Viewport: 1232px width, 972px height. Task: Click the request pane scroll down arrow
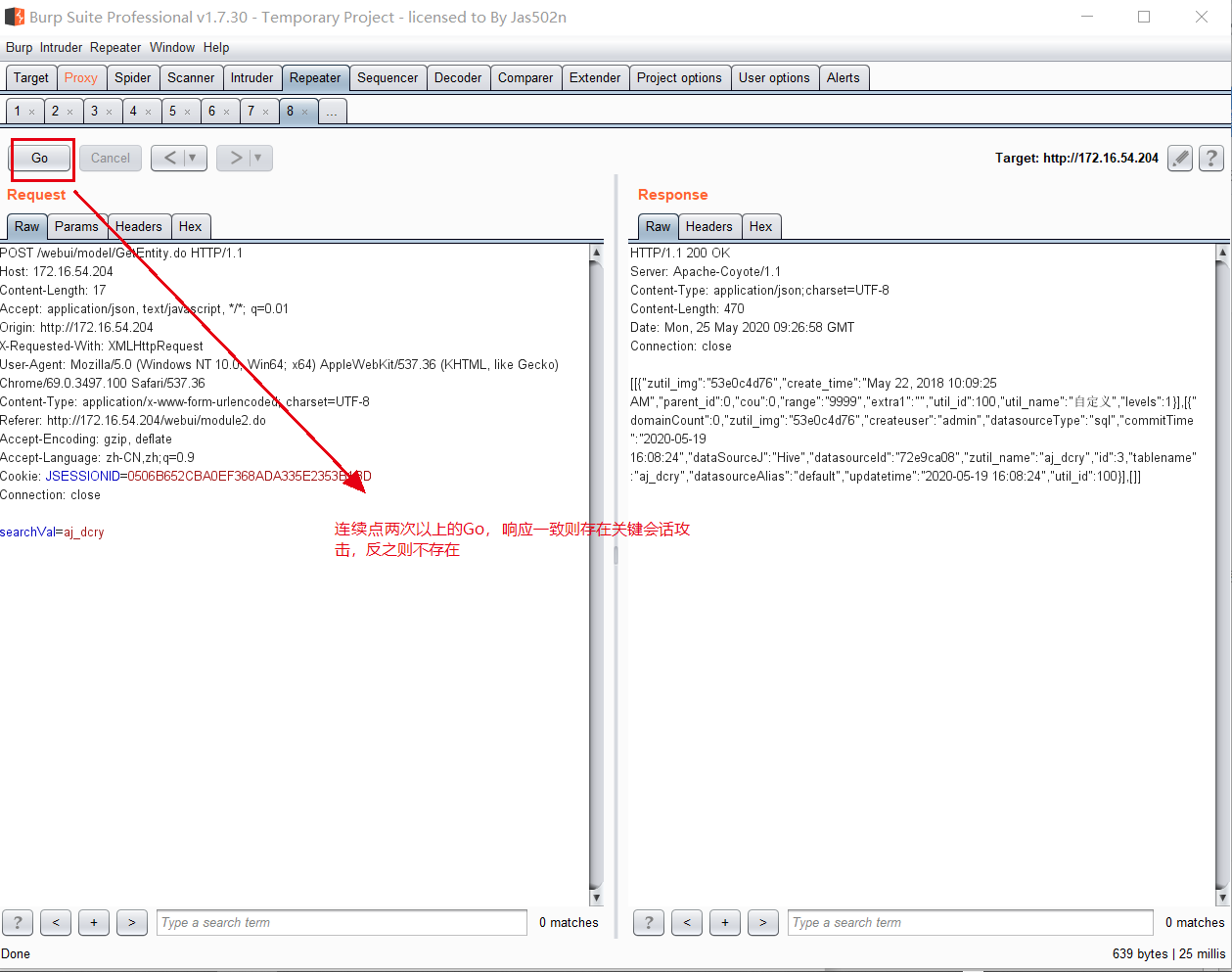point(597,898)
